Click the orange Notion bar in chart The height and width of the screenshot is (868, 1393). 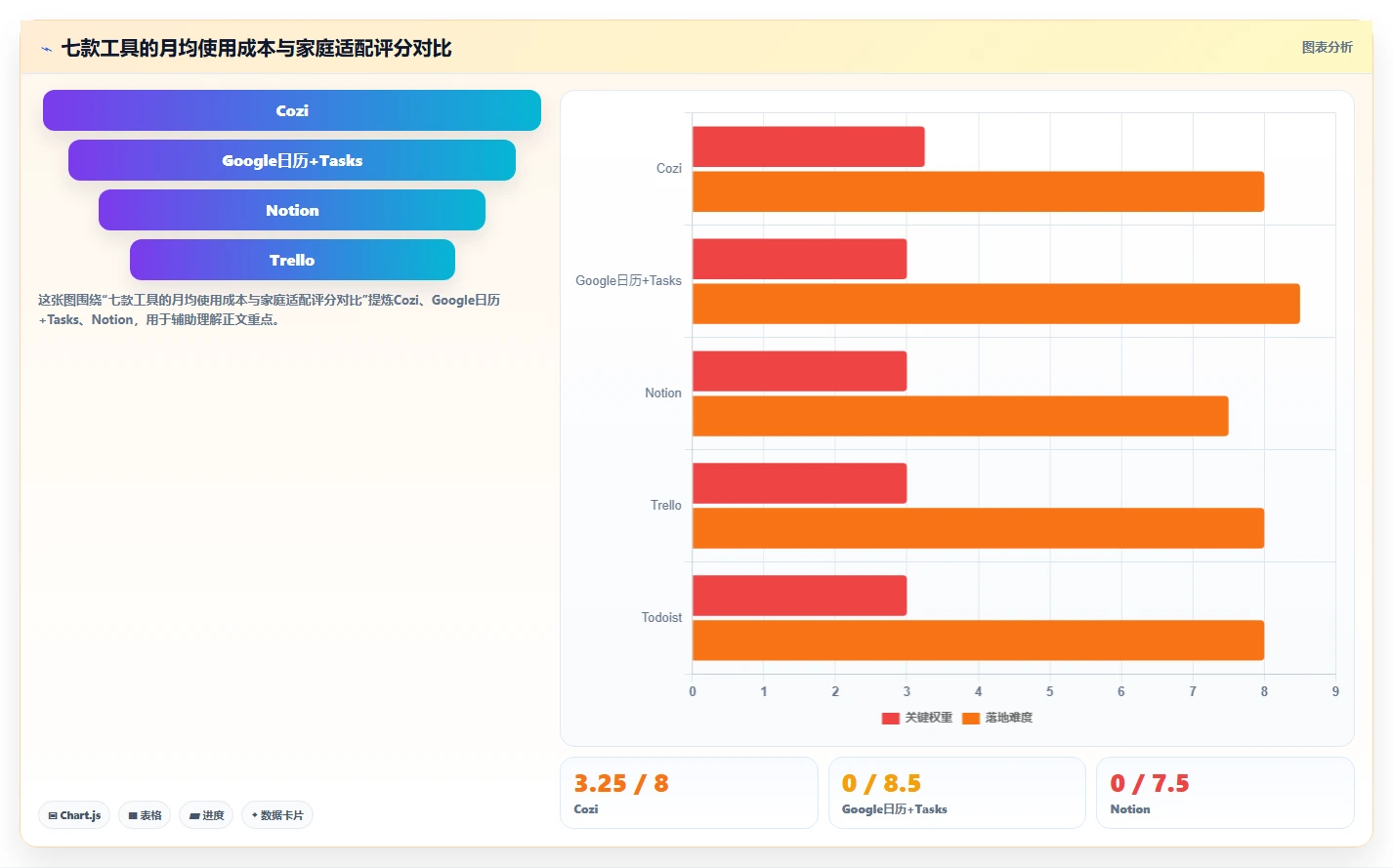click(960, 416)
